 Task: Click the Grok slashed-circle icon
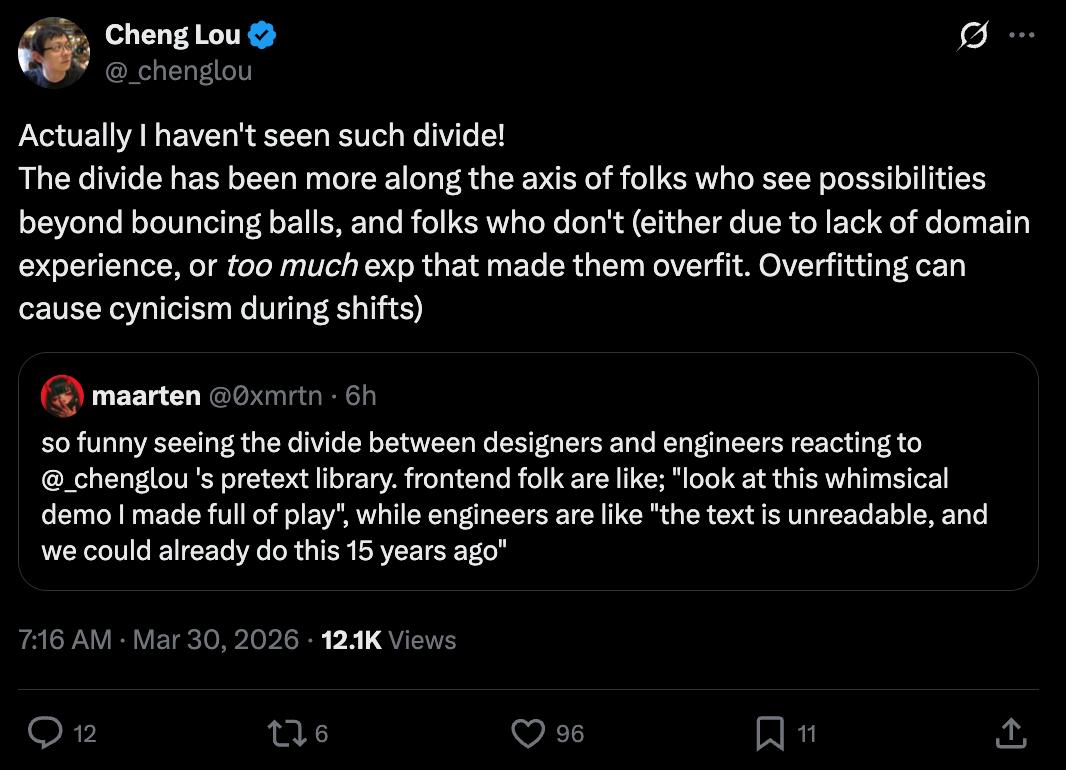coord(972,37)
